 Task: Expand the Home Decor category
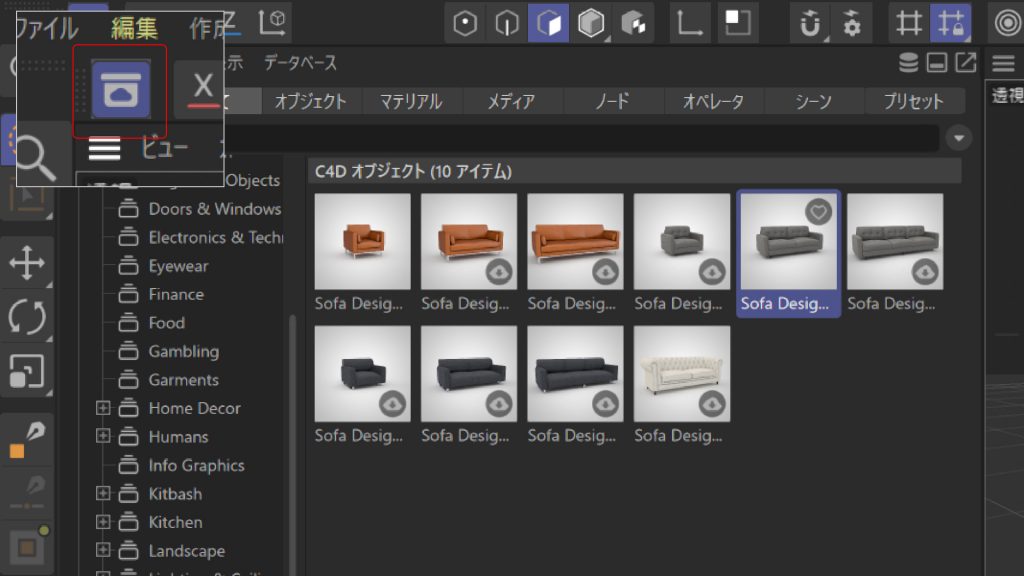click(x=103, y=408)
